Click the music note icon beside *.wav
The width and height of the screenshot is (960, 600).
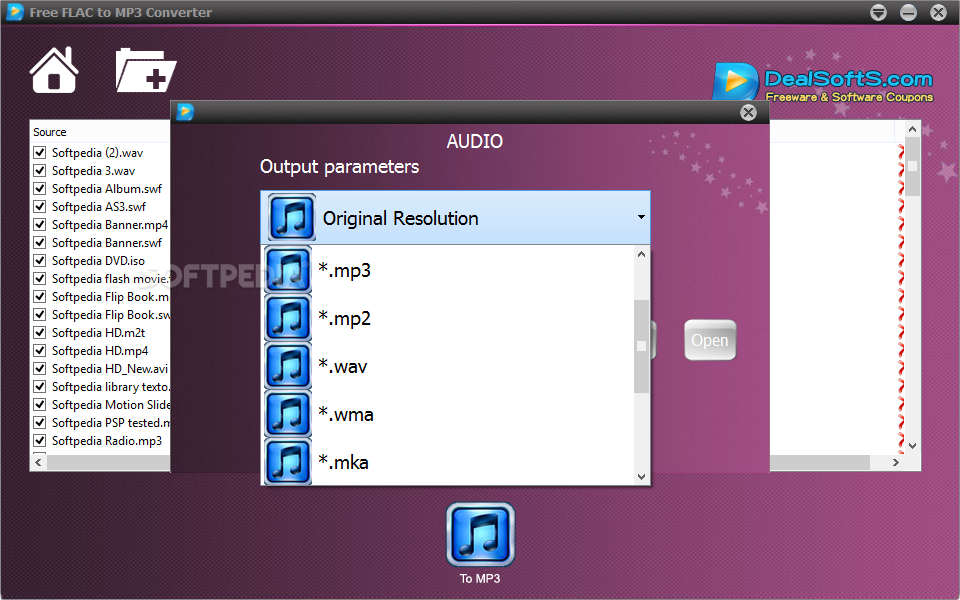288,366
